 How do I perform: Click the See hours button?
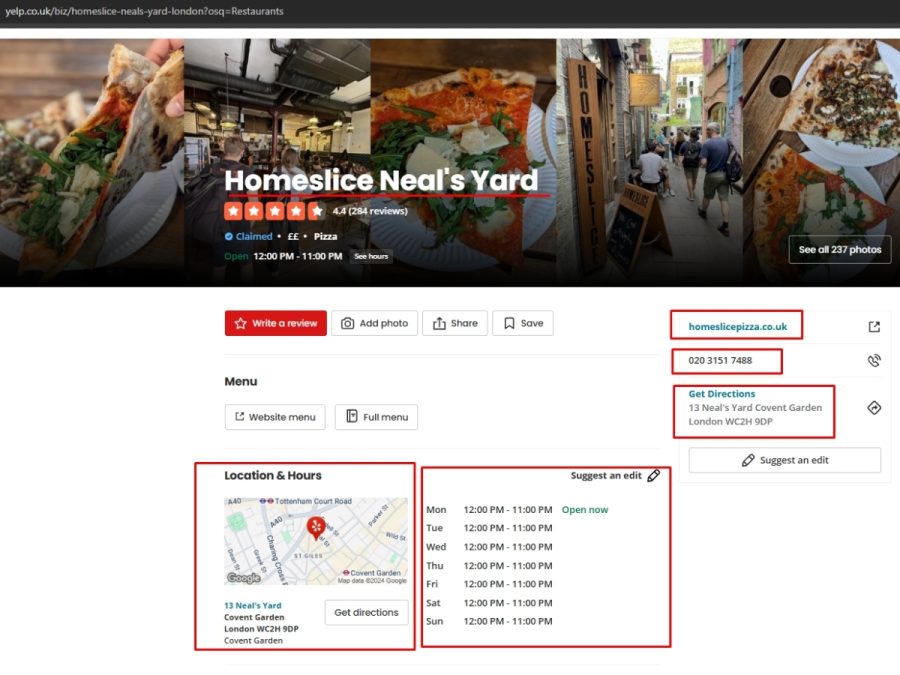tap(371, 257)
